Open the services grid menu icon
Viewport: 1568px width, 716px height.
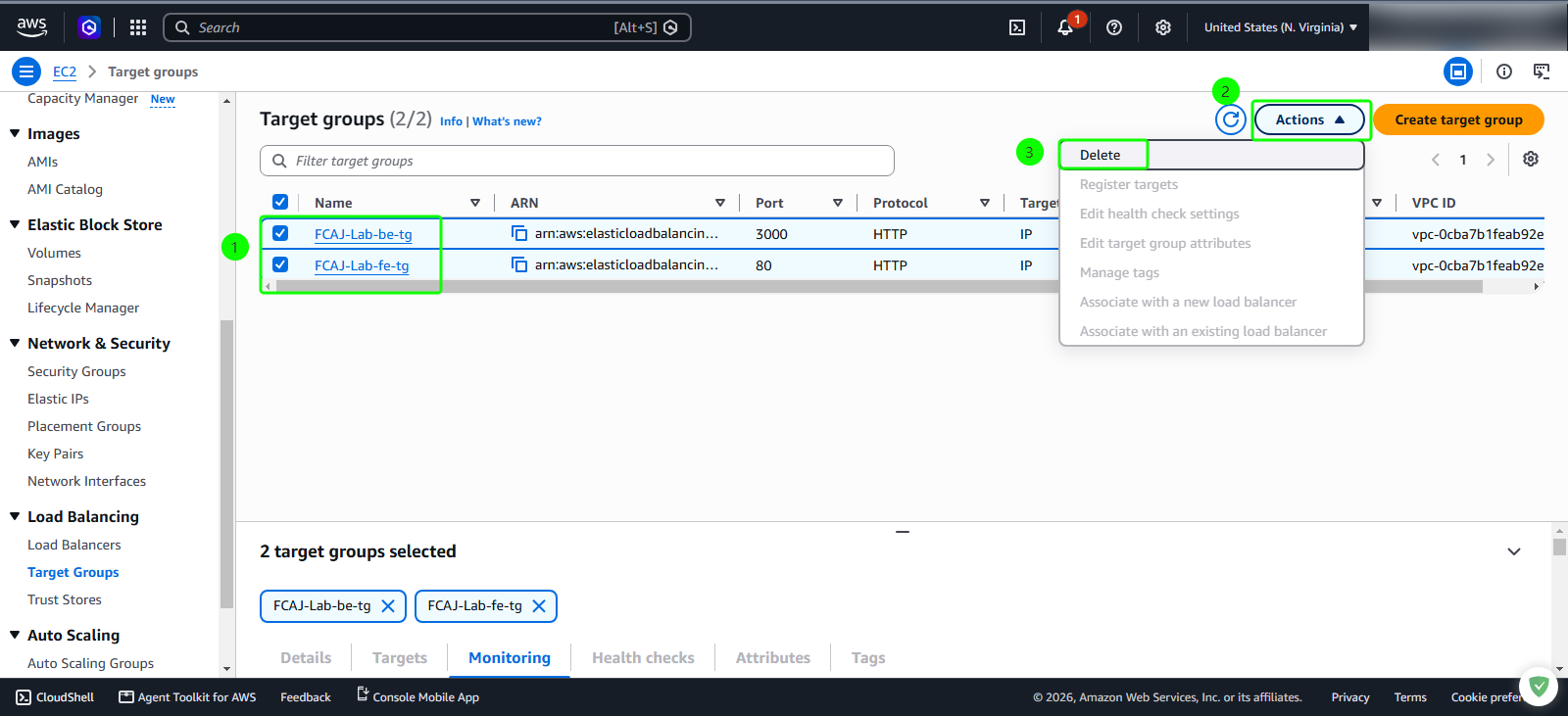pos(138,27)
